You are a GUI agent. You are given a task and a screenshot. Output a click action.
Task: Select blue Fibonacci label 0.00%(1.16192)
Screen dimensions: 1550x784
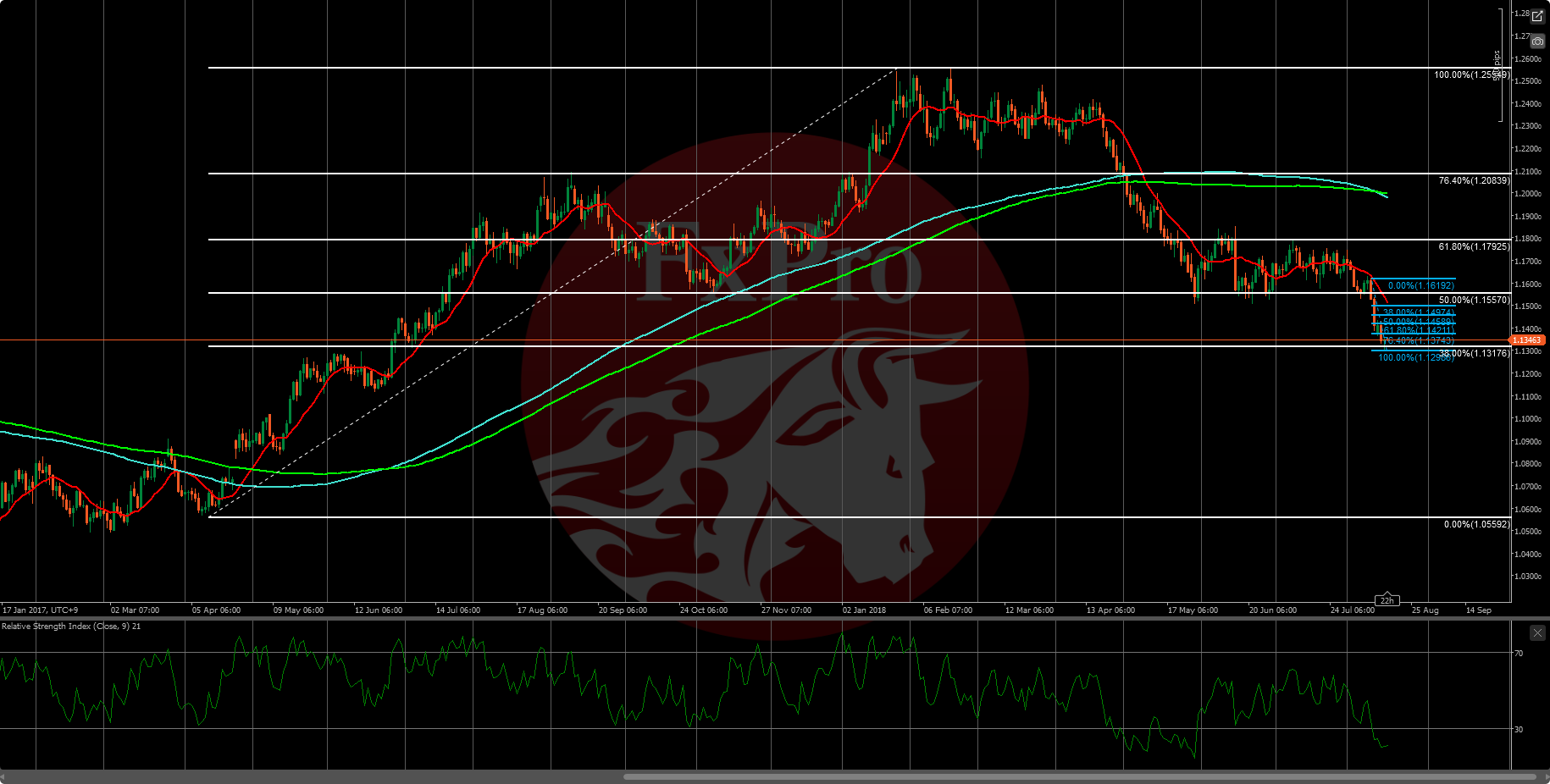click(1420, 286)
